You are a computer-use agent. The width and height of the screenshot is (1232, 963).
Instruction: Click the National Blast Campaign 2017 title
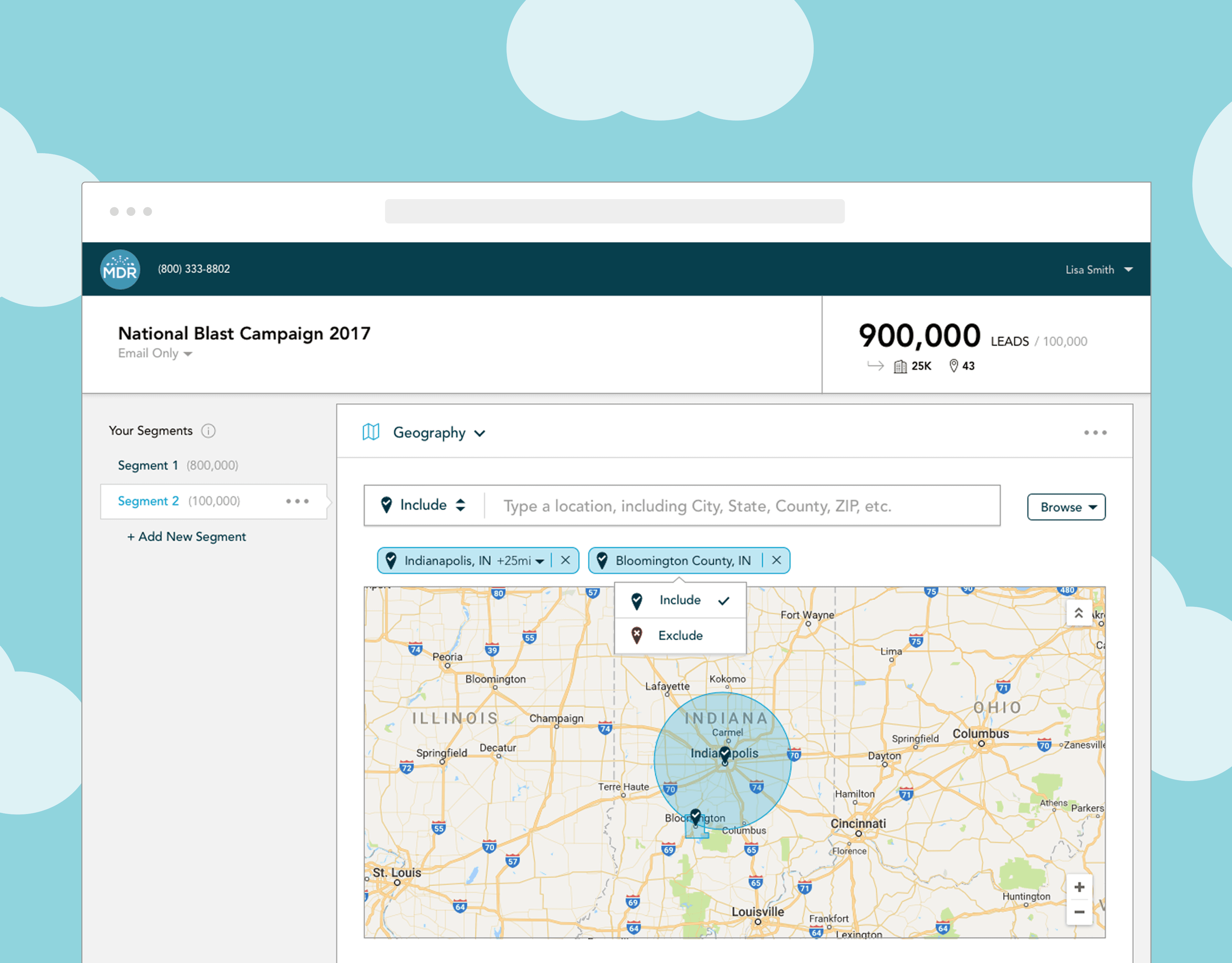tap(244, 333)
